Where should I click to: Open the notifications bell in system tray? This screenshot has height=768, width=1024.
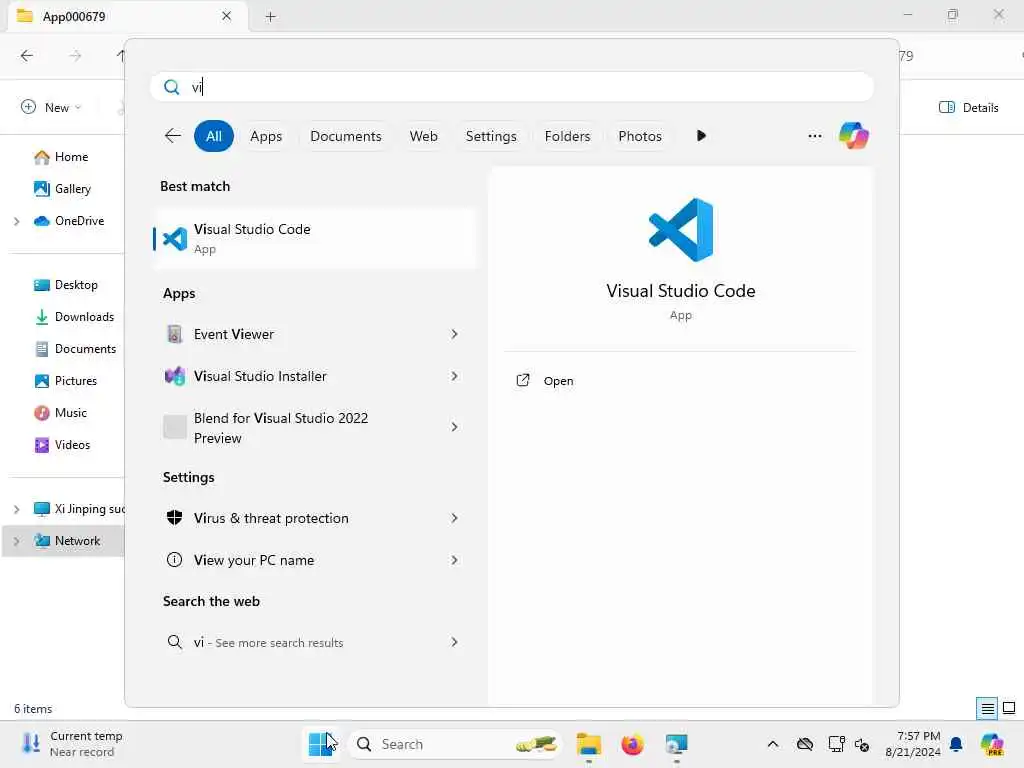956,744
